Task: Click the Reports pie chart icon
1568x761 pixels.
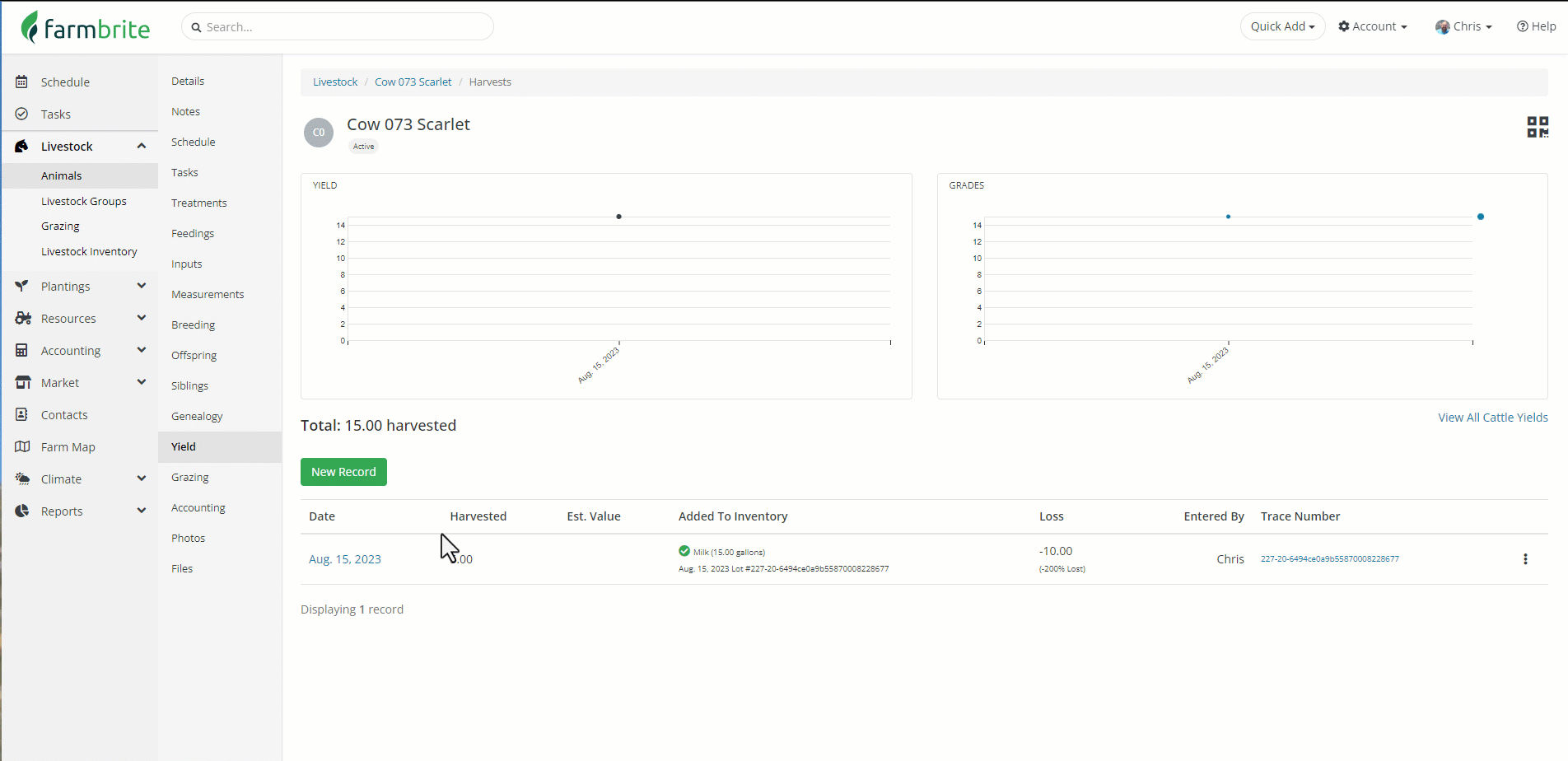Action: pyautogui.click(x=22, y=511)
